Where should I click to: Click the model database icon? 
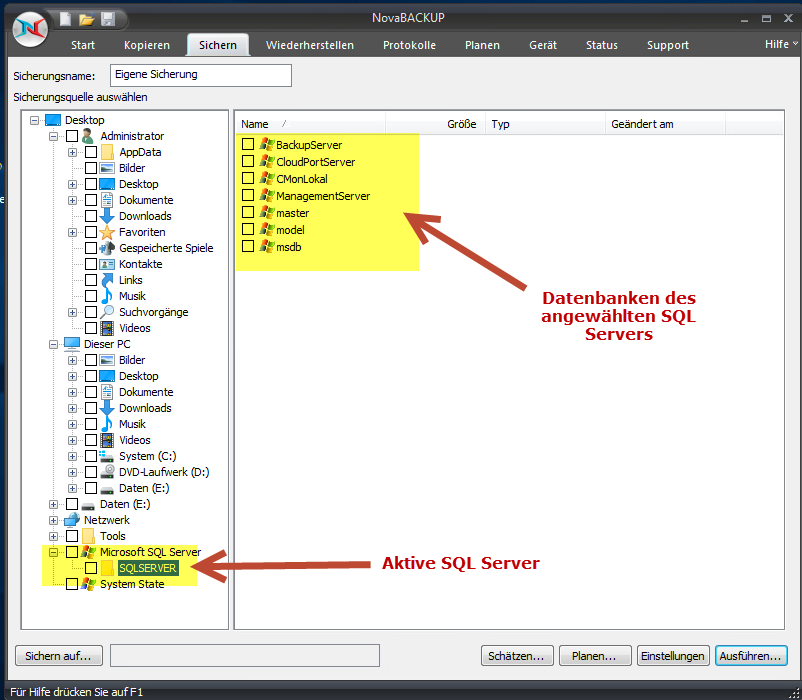(266, 229)
